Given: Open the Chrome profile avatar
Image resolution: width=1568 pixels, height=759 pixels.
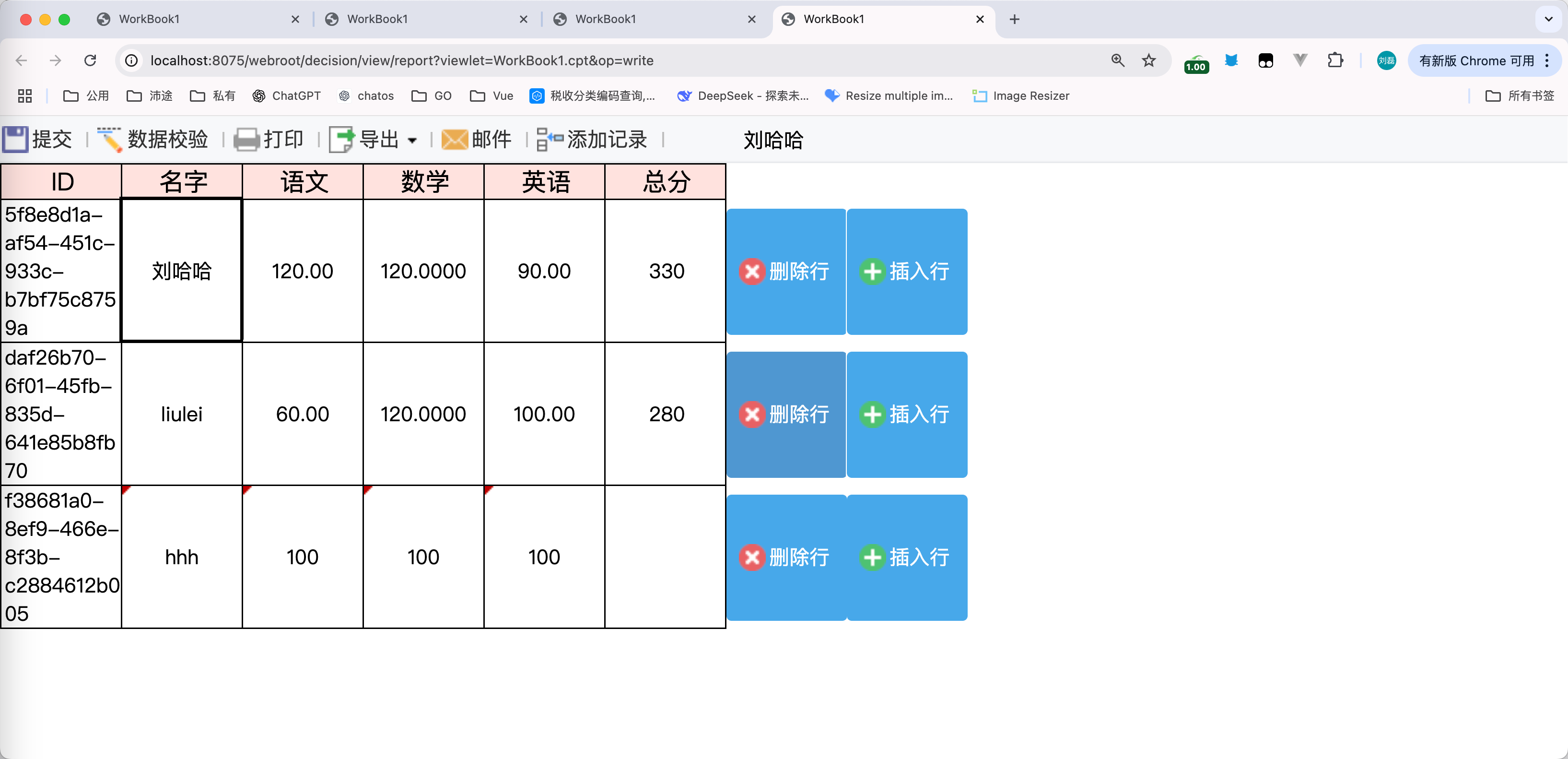Looking at the screenshot, I should 1386,60.
